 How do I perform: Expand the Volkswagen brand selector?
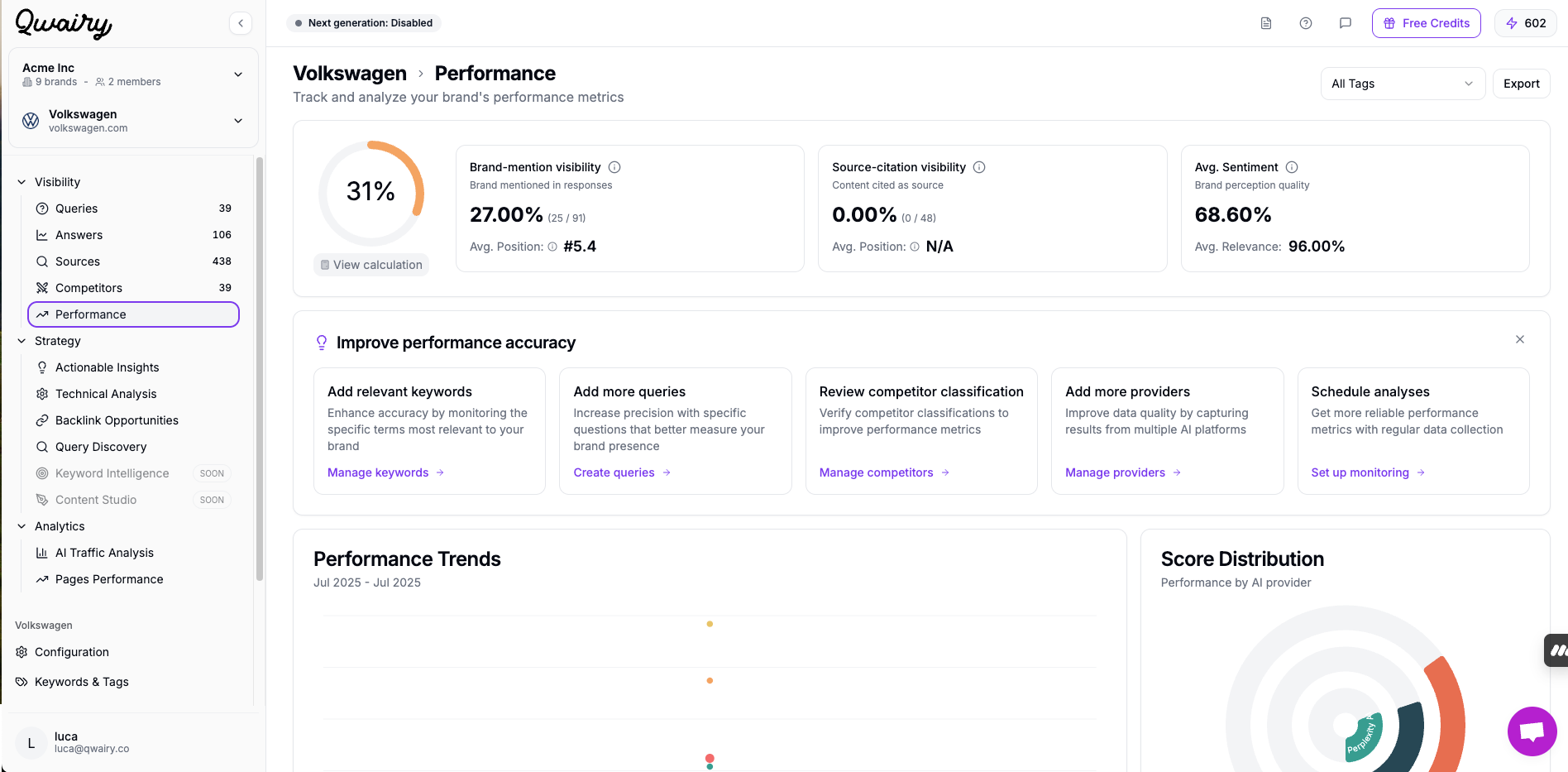click(x=133, y=121)
